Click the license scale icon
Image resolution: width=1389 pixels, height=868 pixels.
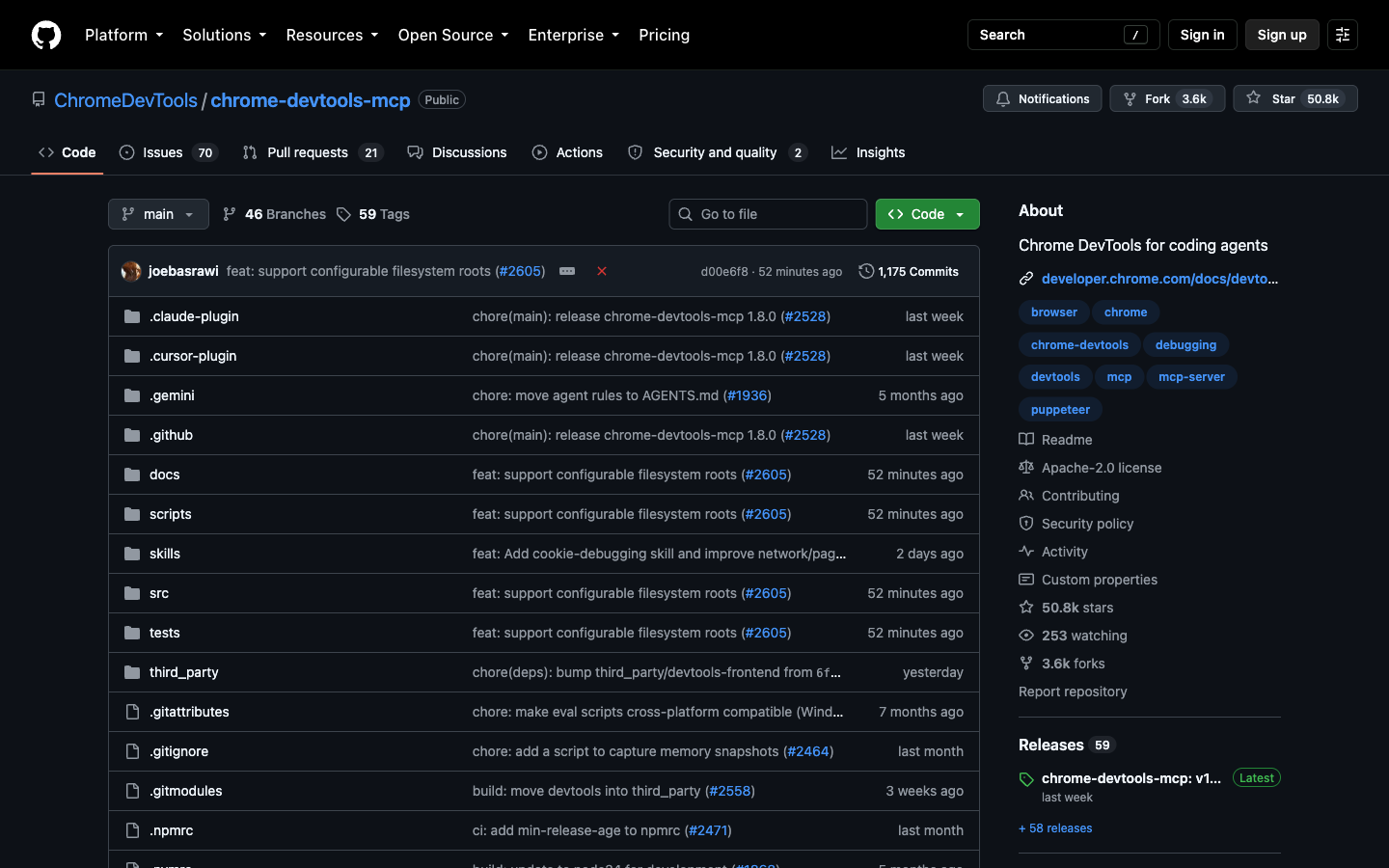[x=1026, y=468]
